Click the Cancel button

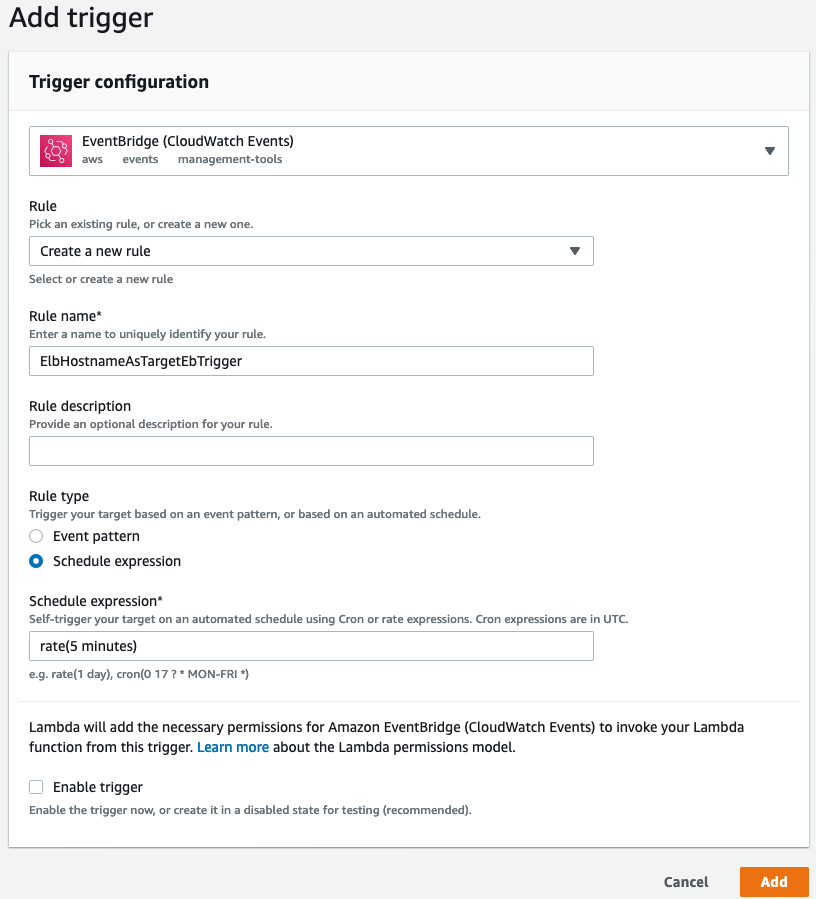click(x=685, y=882)
